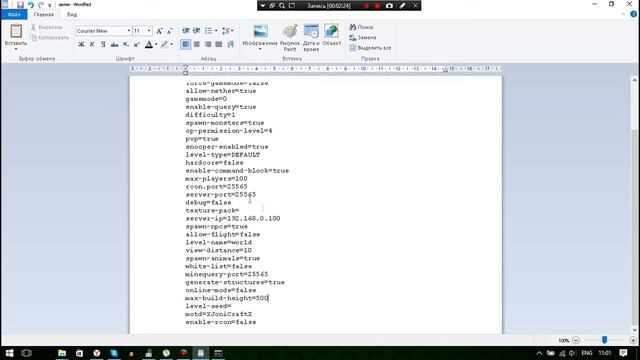Align text right
The image size is (640, 360).
coord(208,44)
